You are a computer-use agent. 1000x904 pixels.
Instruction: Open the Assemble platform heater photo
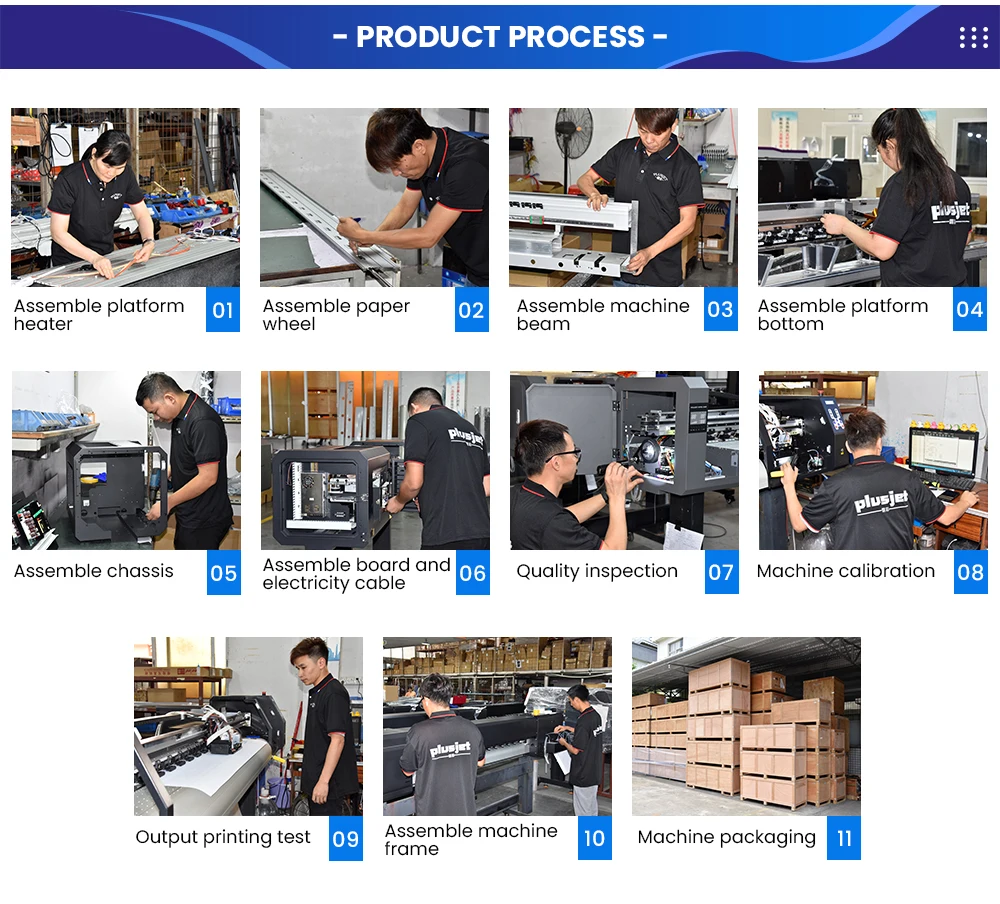click(x=126, y=197)
